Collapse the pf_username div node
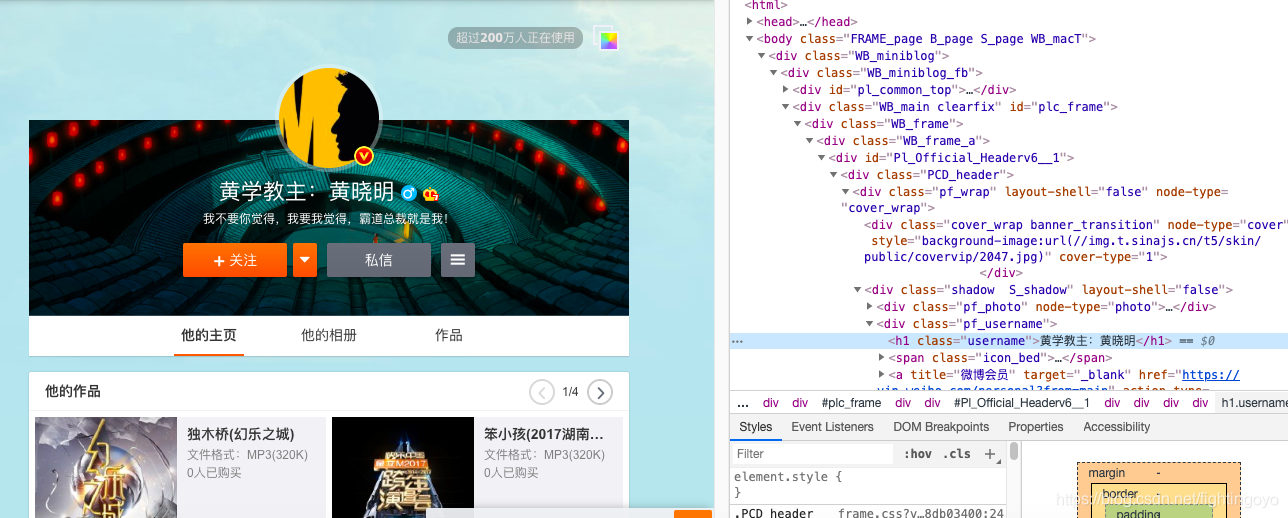 tap(870, 324)
